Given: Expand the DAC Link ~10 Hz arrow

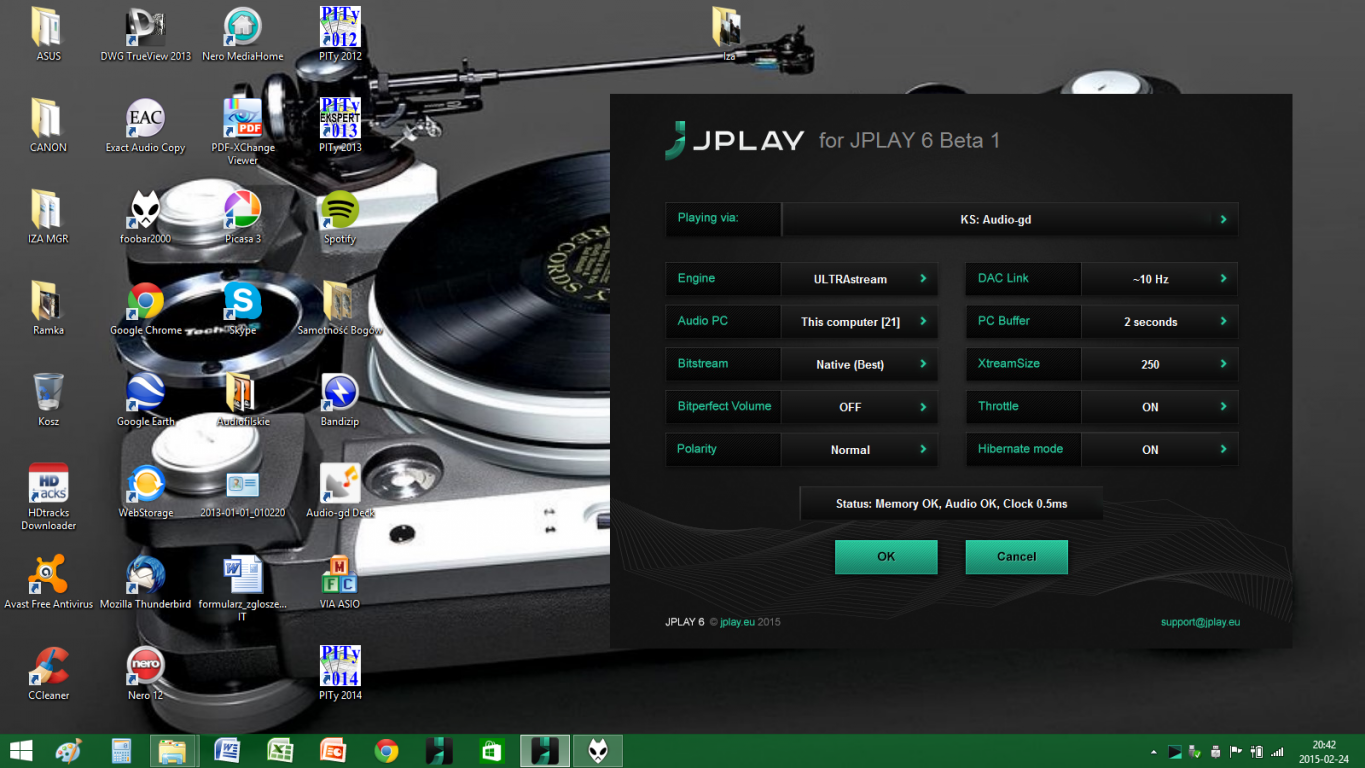Looking at the screenshot, I should point(1223,279).
